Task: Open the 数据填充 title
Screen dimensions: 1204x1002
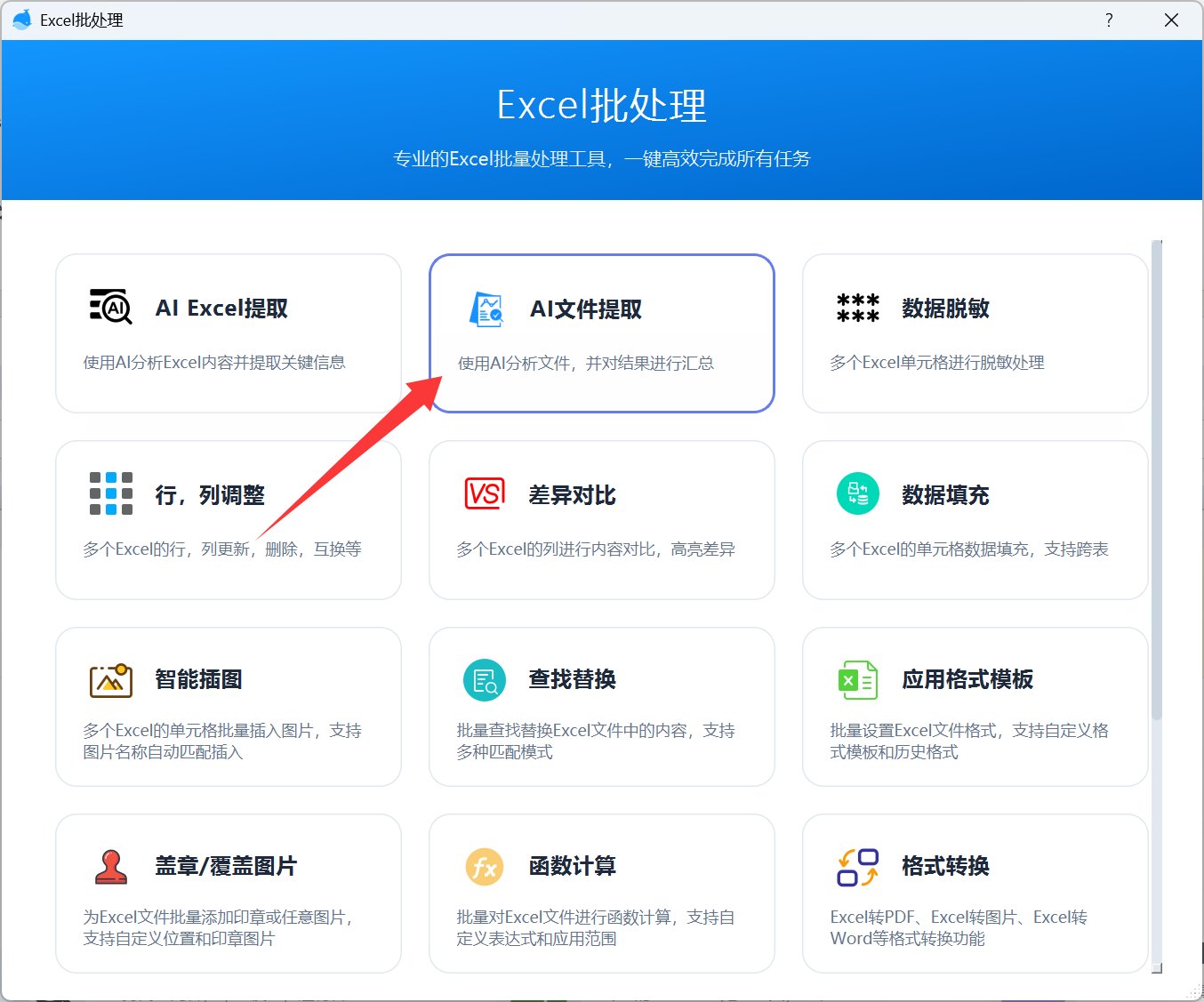Action: (x=945, y=494)
